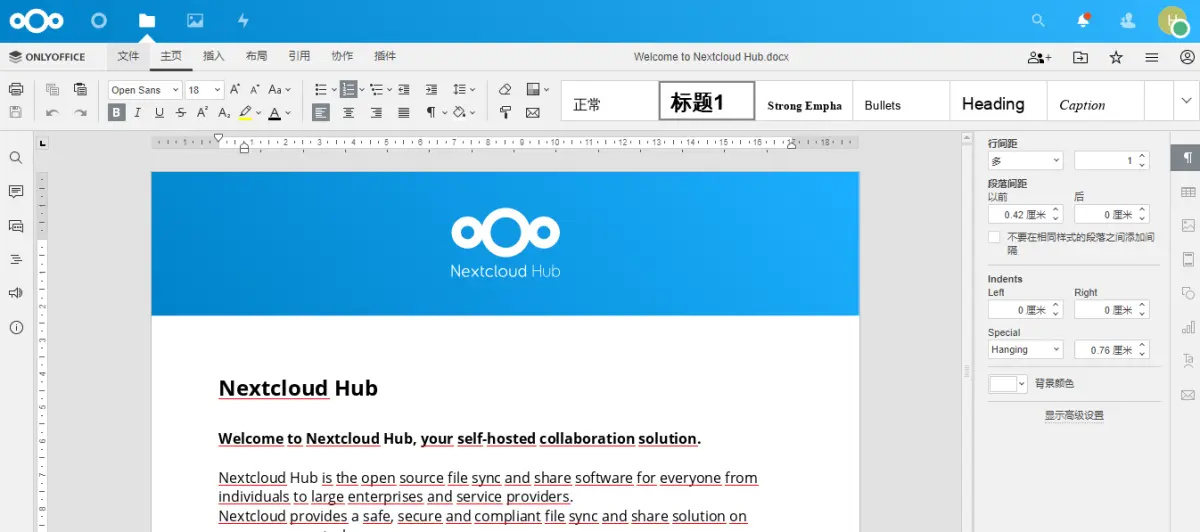
Task: Click 显示高级设置 link
Action: (x=1074, y=415)
